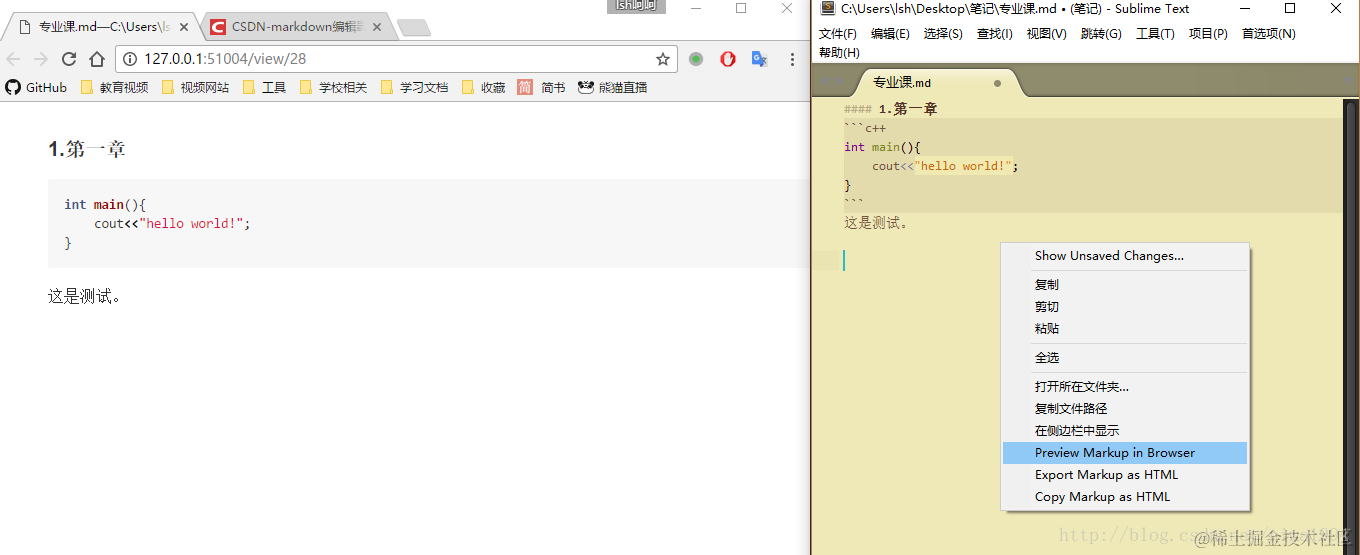Click #### 1.第一章 line in editor
This screenshot has width=1360, height=555.
[x=891, y=109]
